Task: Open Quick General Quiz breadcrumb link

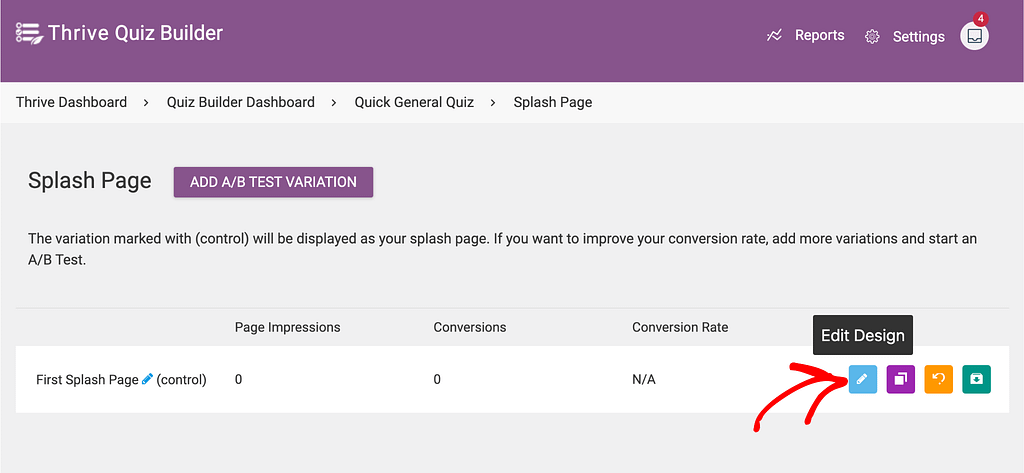Action: pyautogui.click(x=414, y=102)
